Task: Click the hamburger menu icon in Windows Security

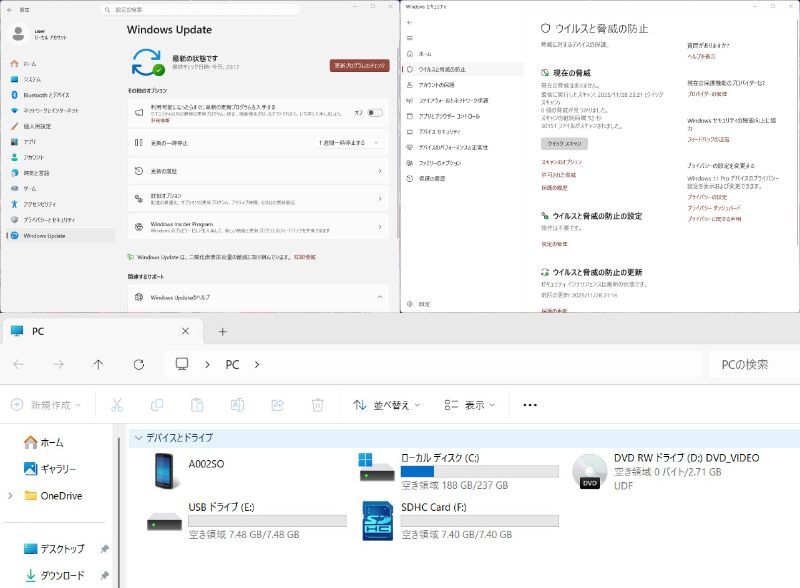Action: pyautogui.click(x=410, y=38)
